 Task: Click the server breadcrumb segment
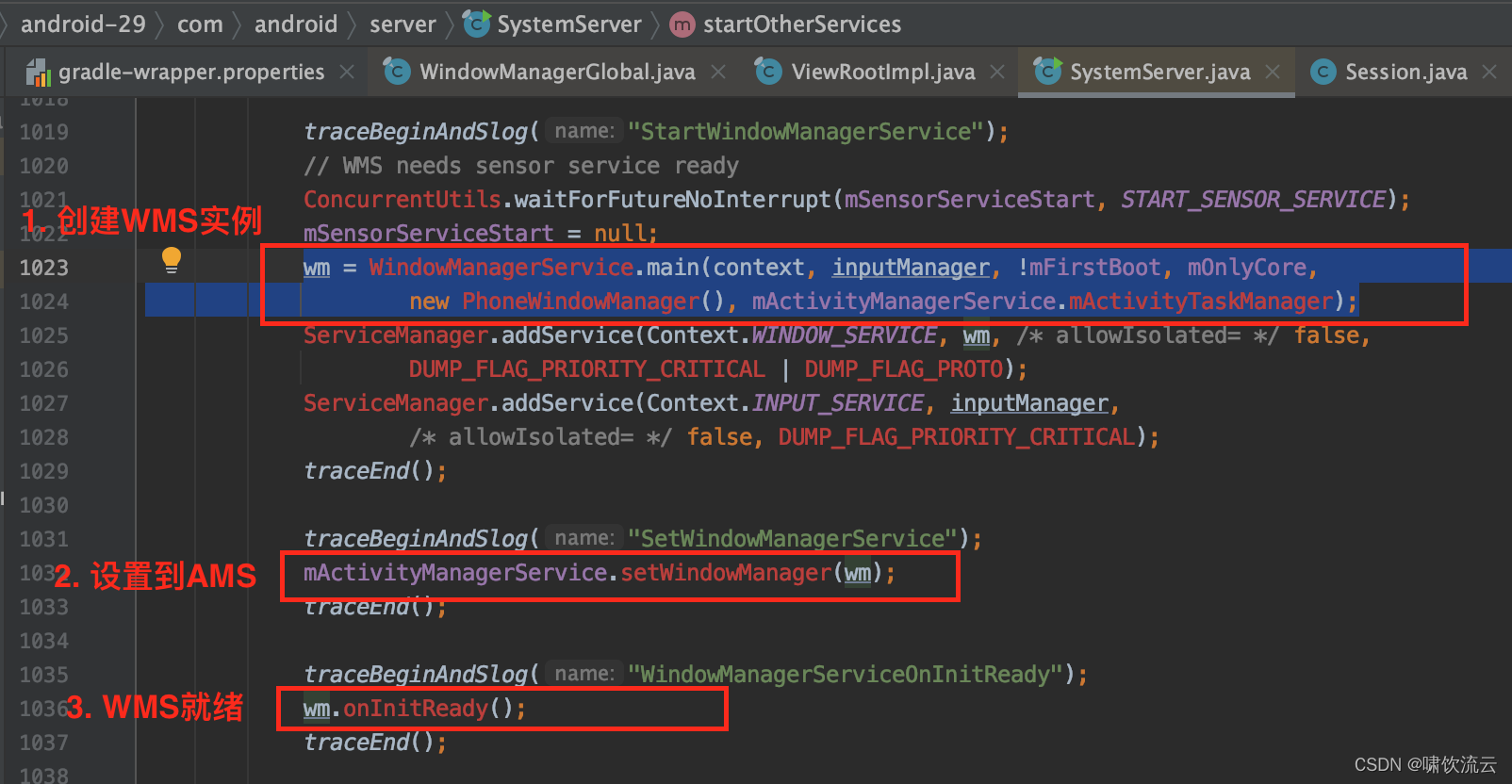click(403, 24)
